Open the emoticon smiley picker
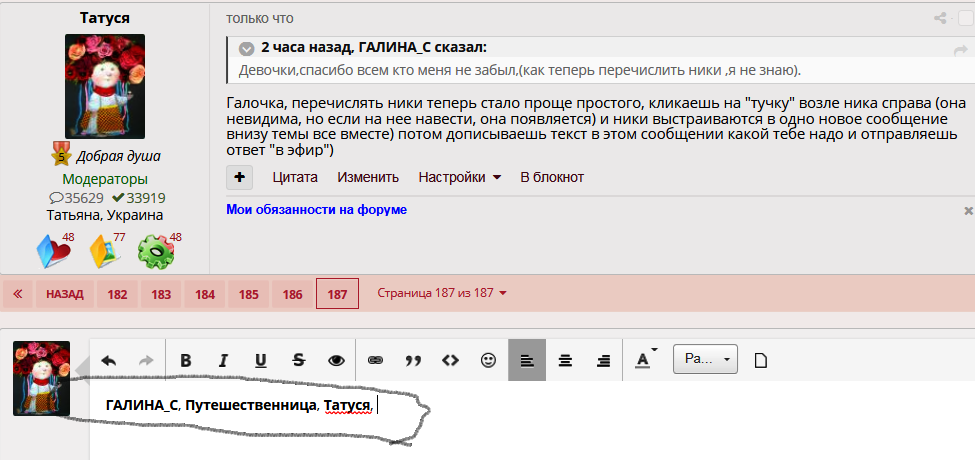This screenshot has width=975, height=460. coord(488,360)
